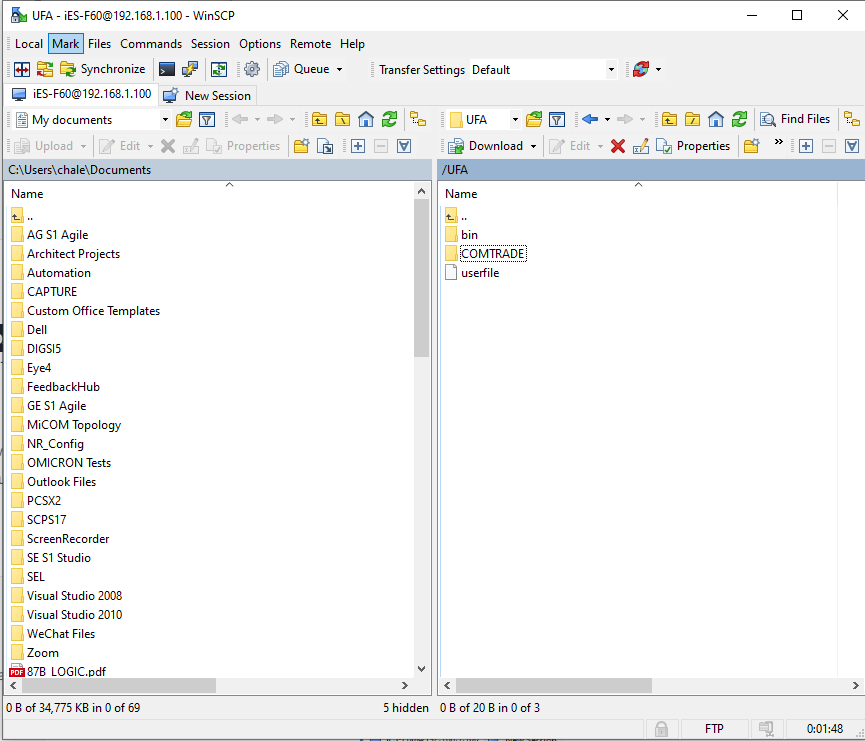The width and height of the screenshot is (865, 741).
Task: Open the Transfer Settings Default combo box
Action: coord(543,70)
